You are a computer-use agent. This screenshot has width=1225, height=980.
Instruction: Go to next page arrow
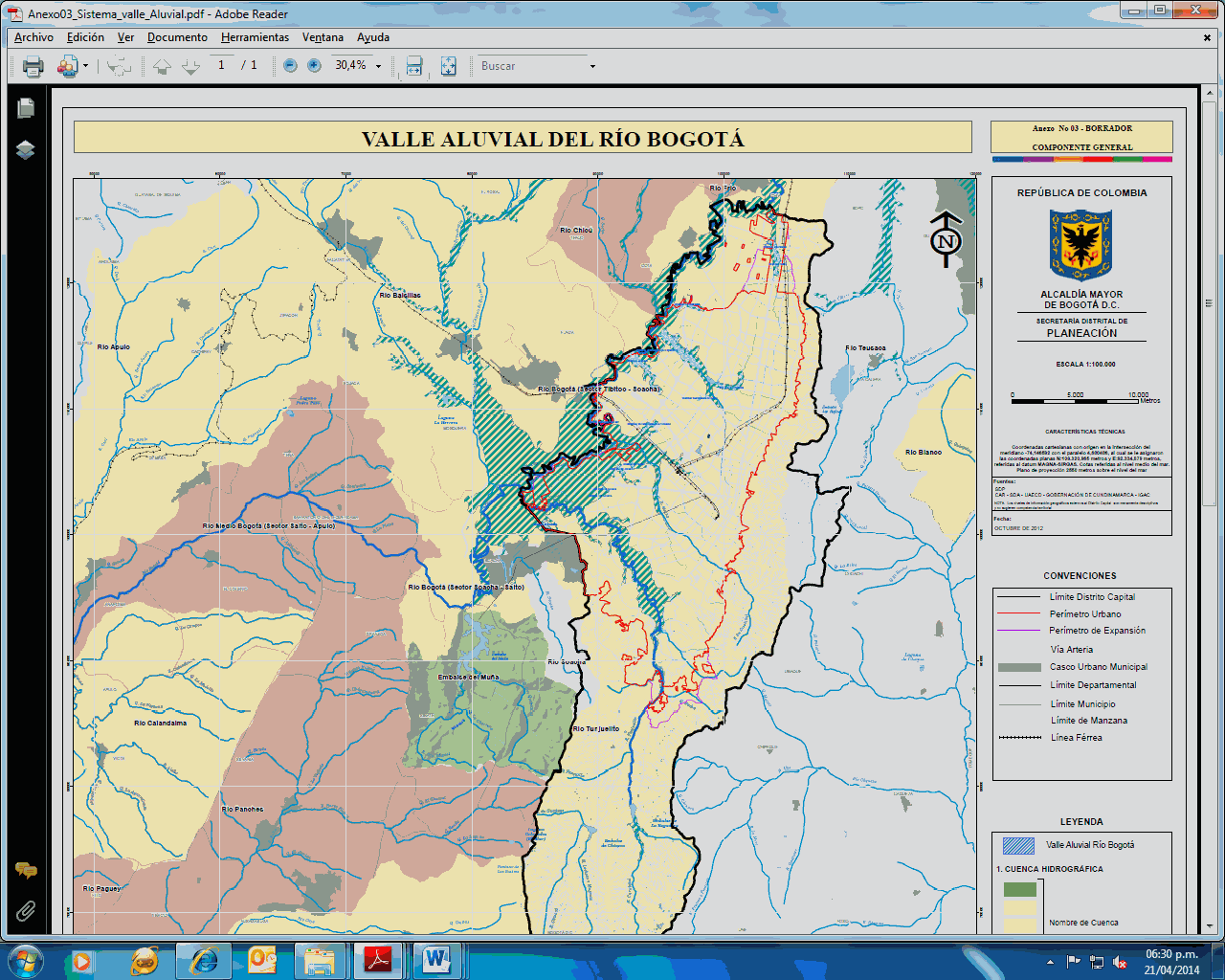pyautogui.click(x=190, y=66)
